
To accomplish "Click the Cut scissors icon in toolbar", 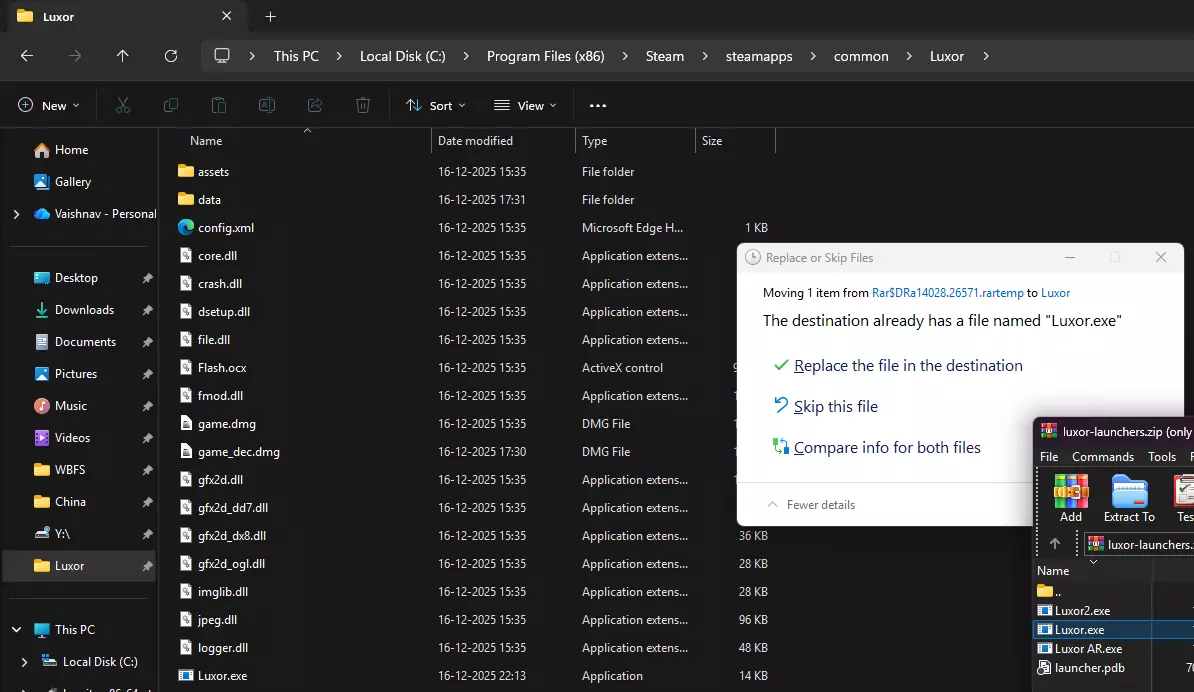I will 123,105.
